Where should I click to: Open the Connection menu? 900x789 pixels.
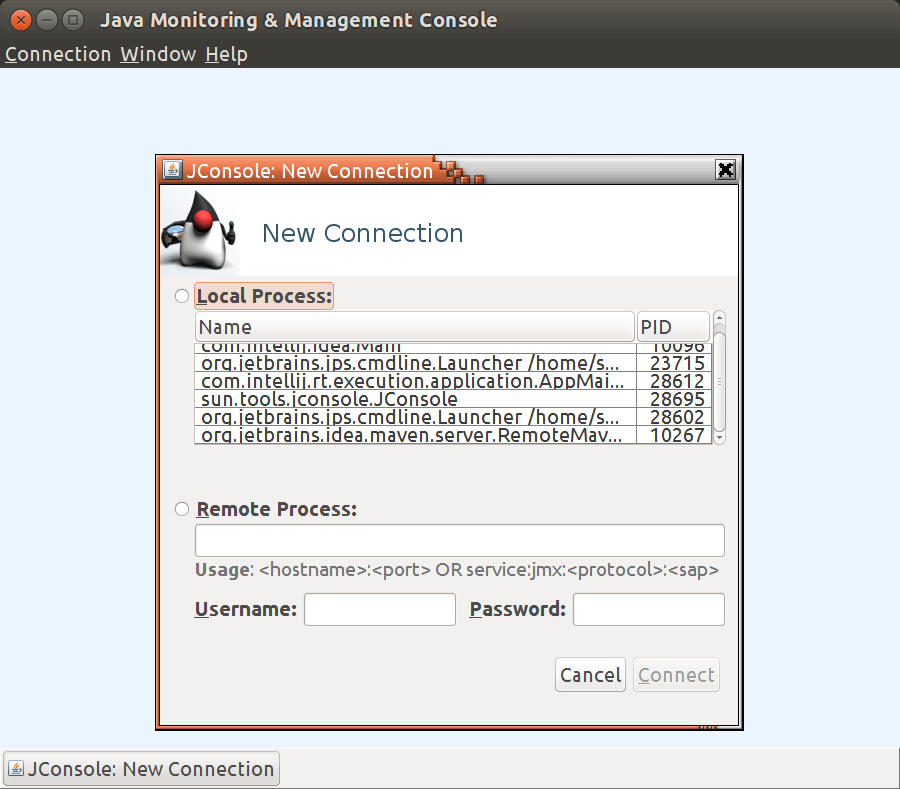(x=58, y=55)
